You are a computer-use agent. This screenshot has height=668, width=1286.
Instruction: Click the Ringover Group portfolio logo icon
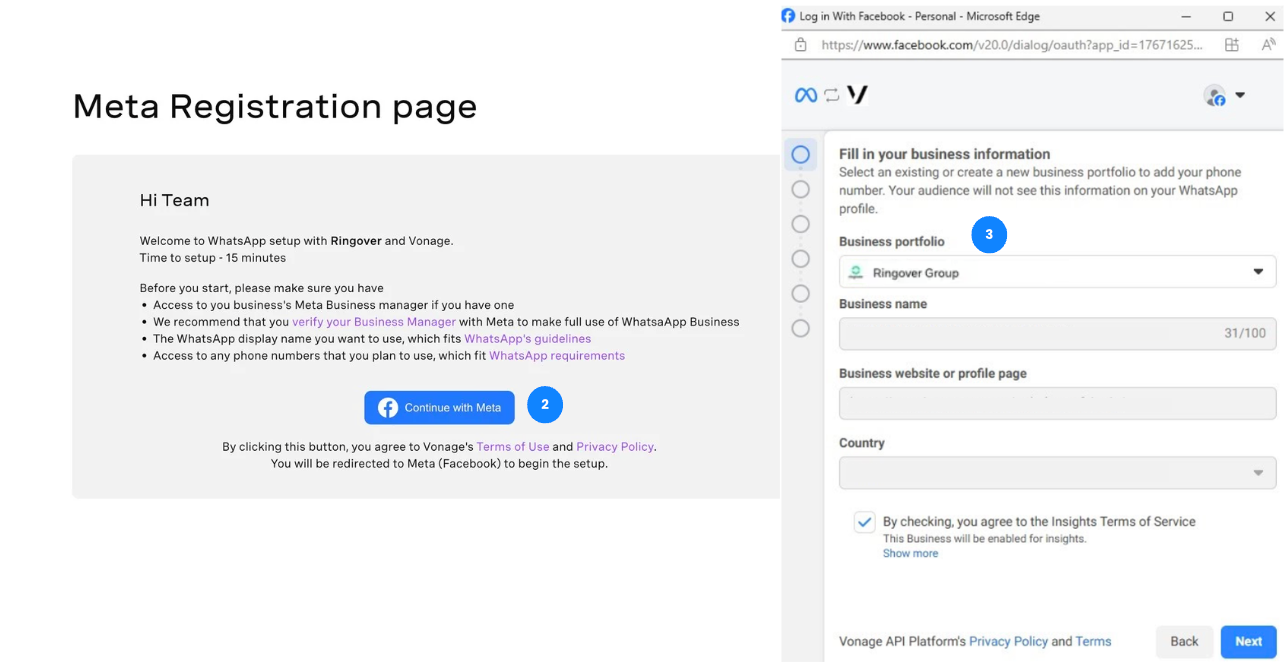[x=856, y=272]
